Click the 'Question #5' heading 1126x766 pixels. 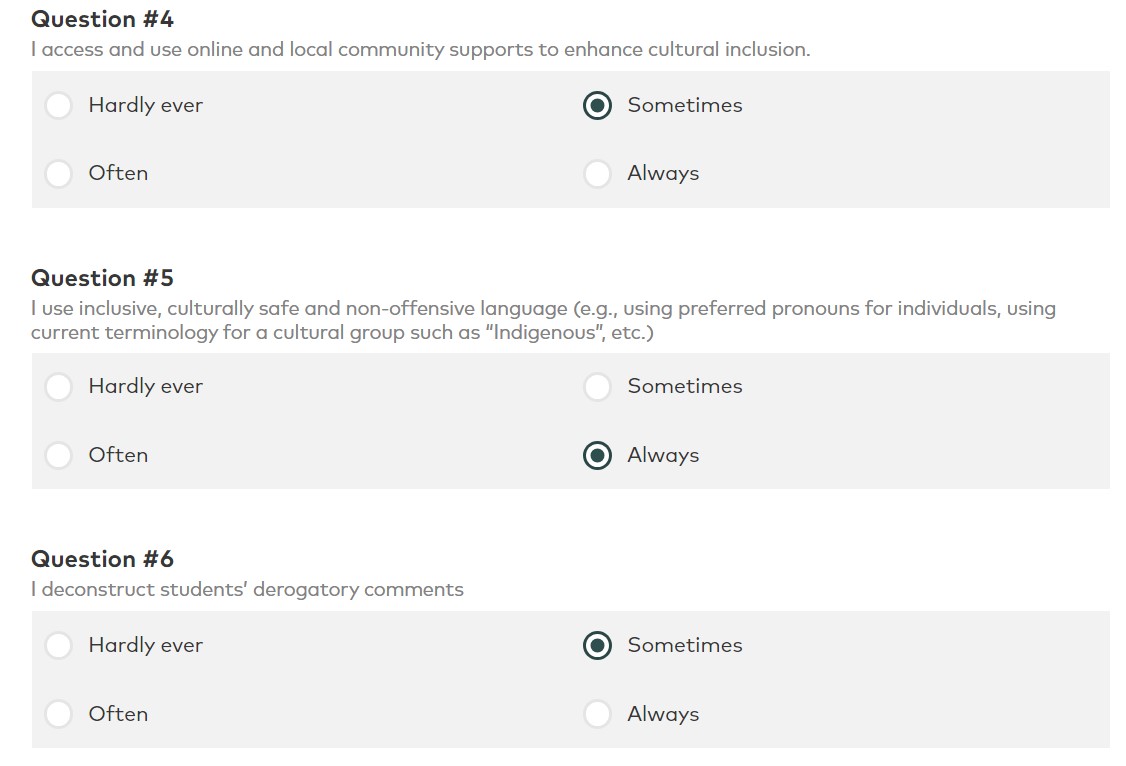pos(103,279)
